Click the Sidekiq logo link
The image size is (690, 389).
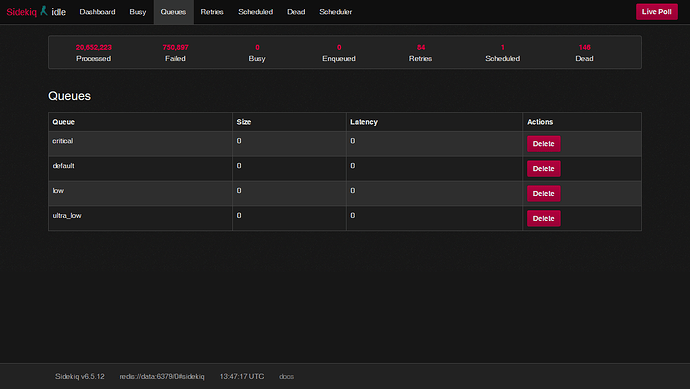[22, 12]
